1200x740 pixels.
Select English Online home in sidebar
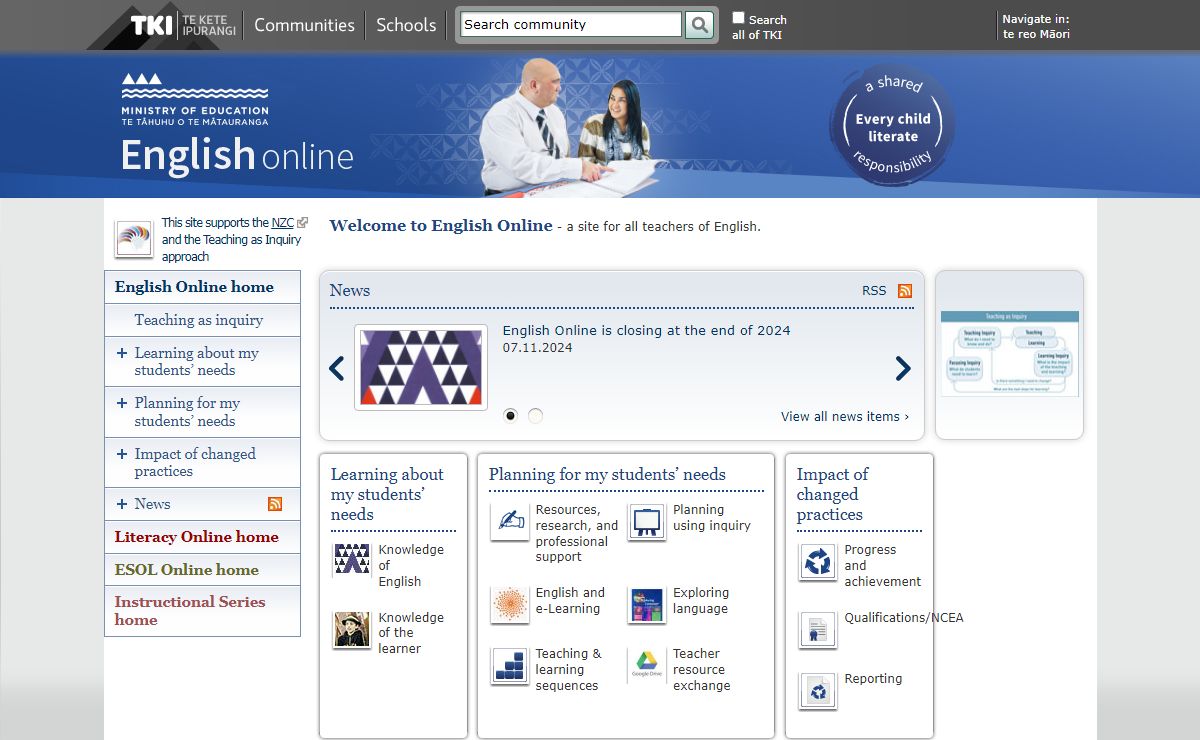pyautogui.click(x=202, y=287)
